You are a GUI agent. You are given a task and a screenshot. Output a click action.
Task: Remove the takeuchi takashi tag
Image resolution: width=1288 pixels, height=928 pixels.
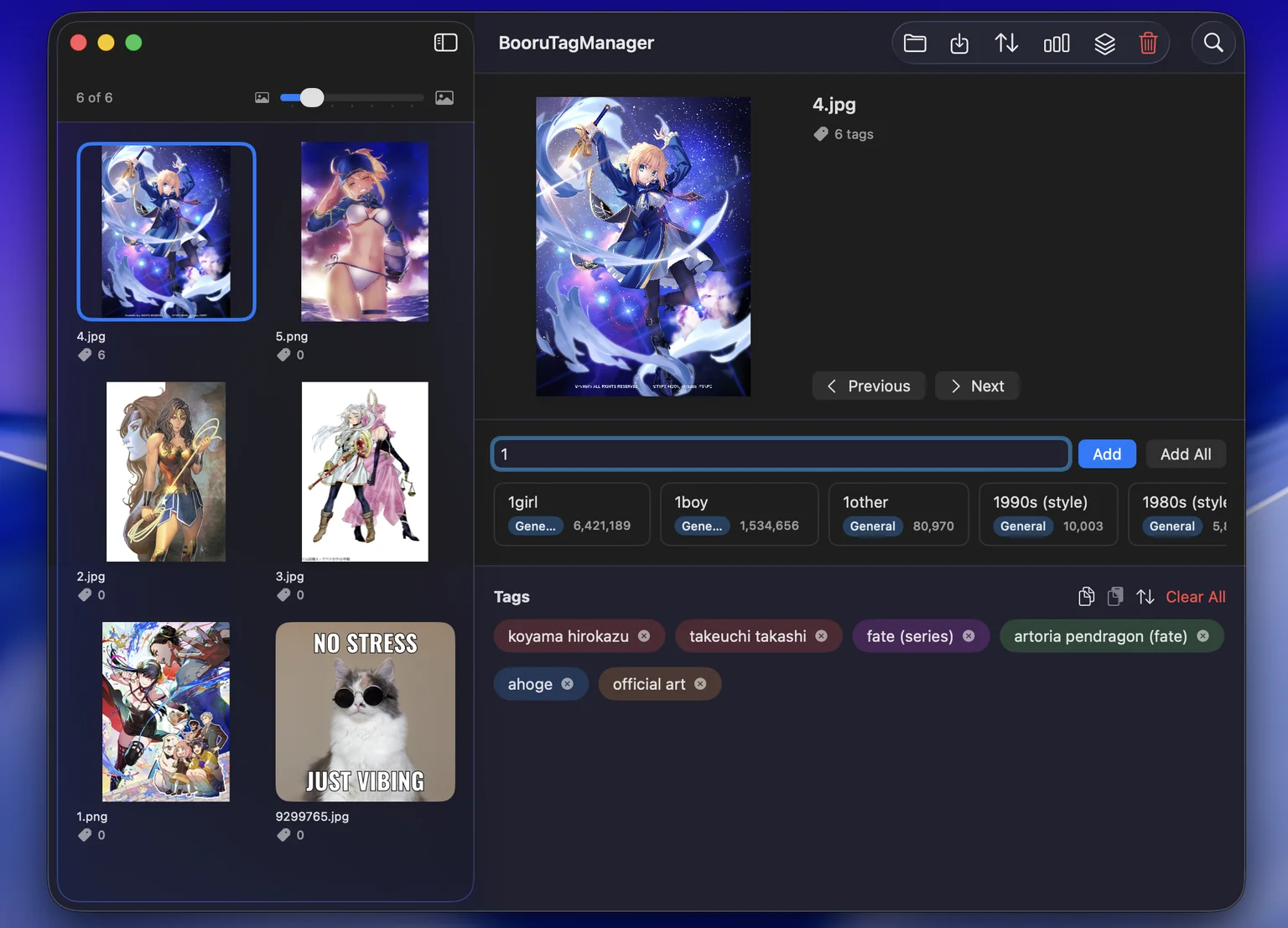pyautogui.click(x=822, y=636)
